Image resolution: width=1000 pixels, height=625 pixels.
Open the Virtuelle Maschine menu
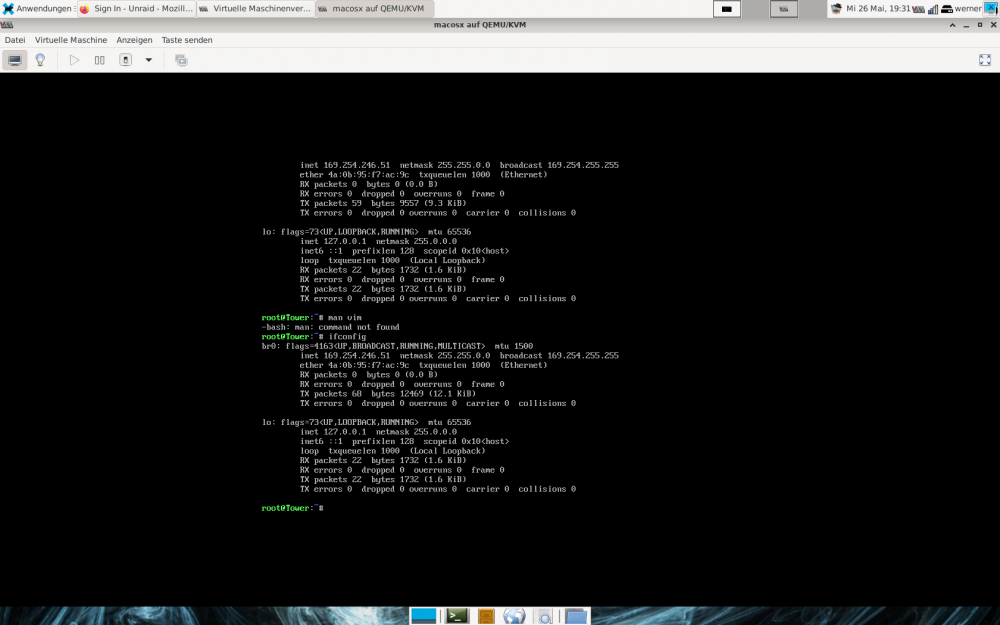(x=71, y=40)
